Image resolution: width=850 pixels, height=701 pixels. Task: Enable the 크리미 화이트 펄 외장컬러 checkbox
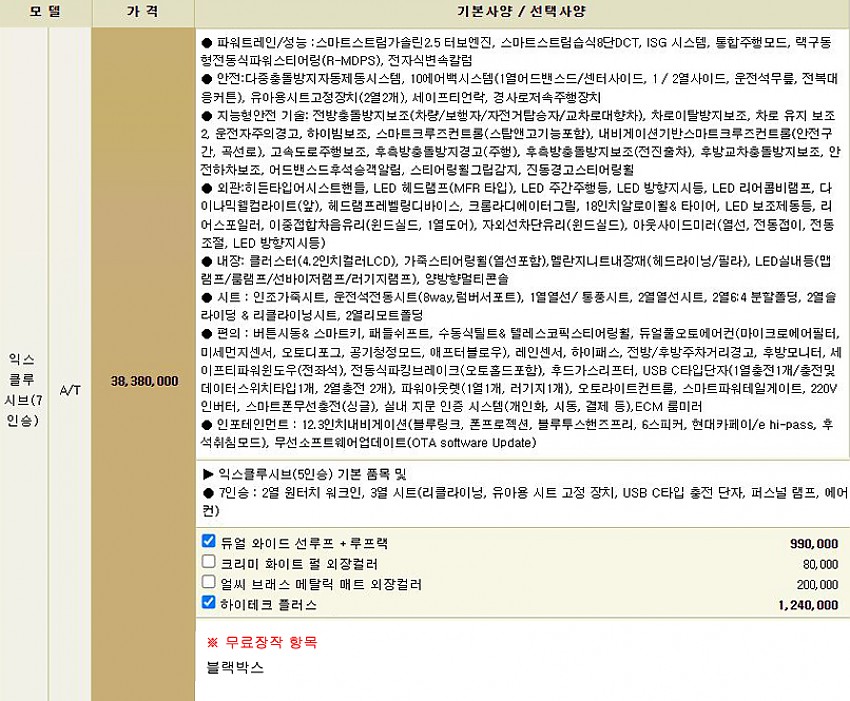(208, 562)
